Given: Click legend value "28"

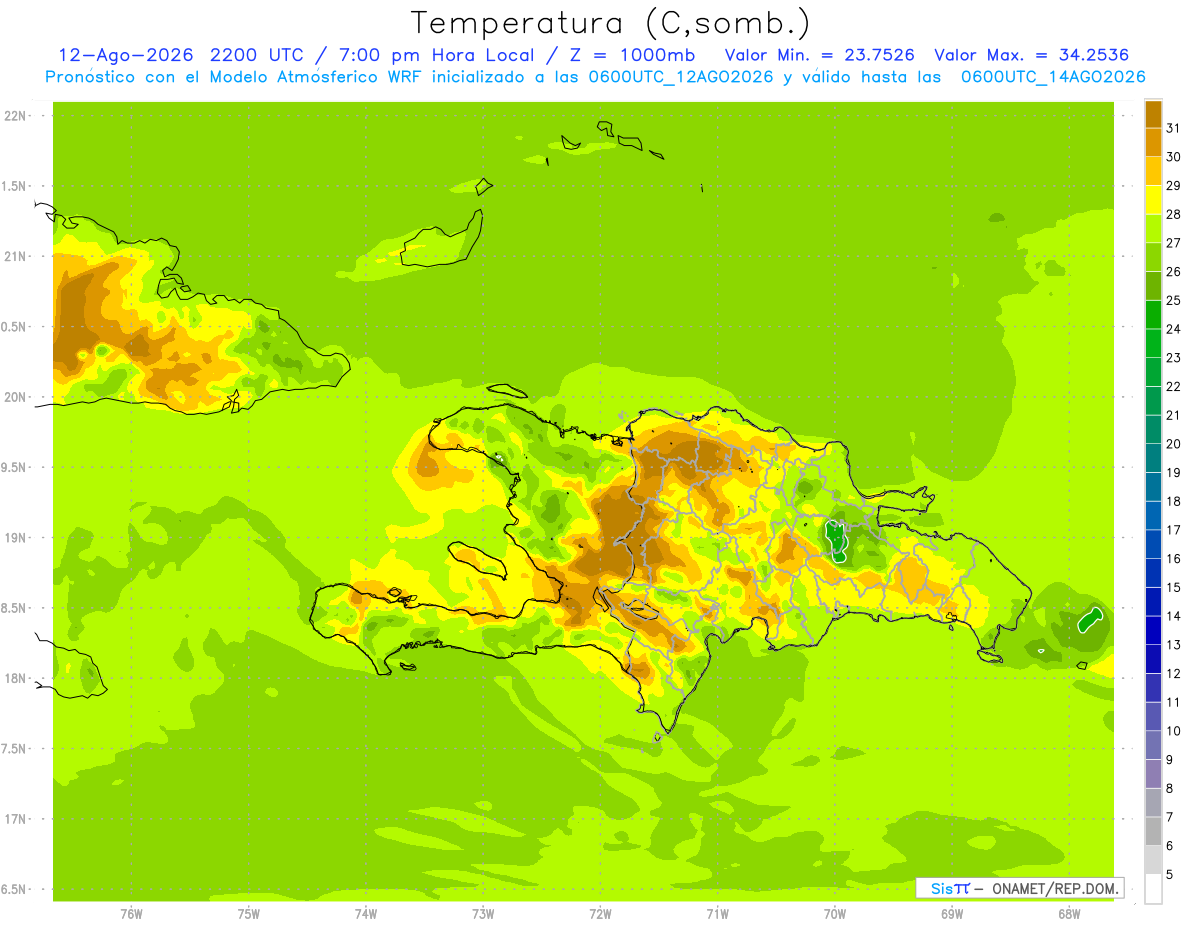Looking at the screenshot, I should [x=1173, y=214].
